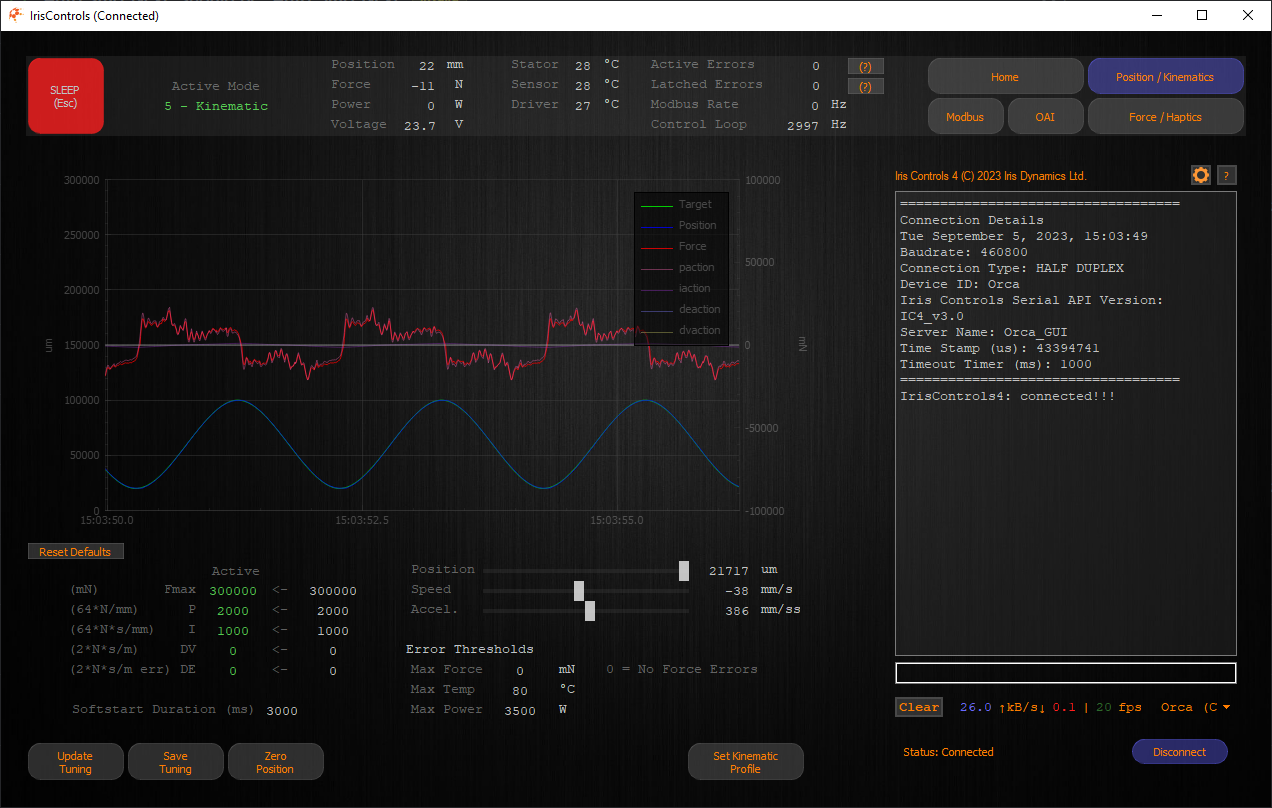Toggle the paction line in plot legend

(x=681, y=267)
